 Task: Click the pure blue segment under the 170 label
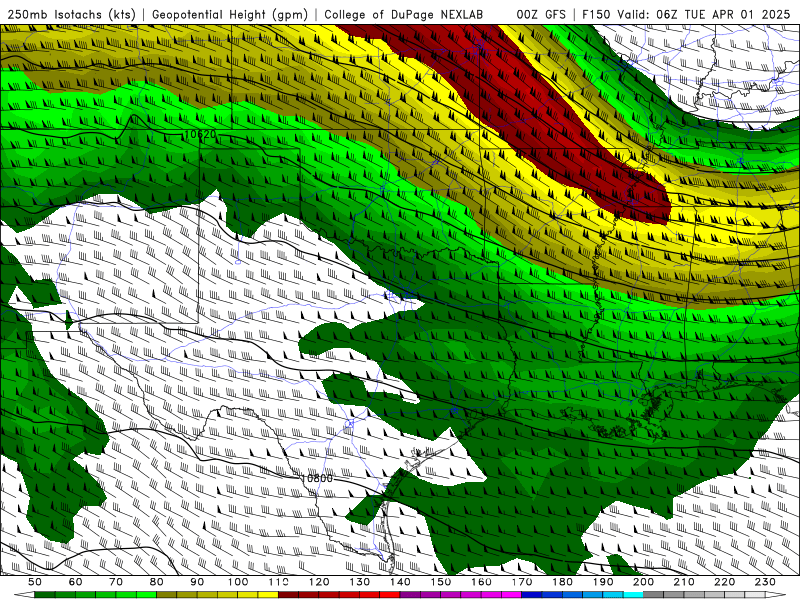pyautogui.click(x=532, y=595)
